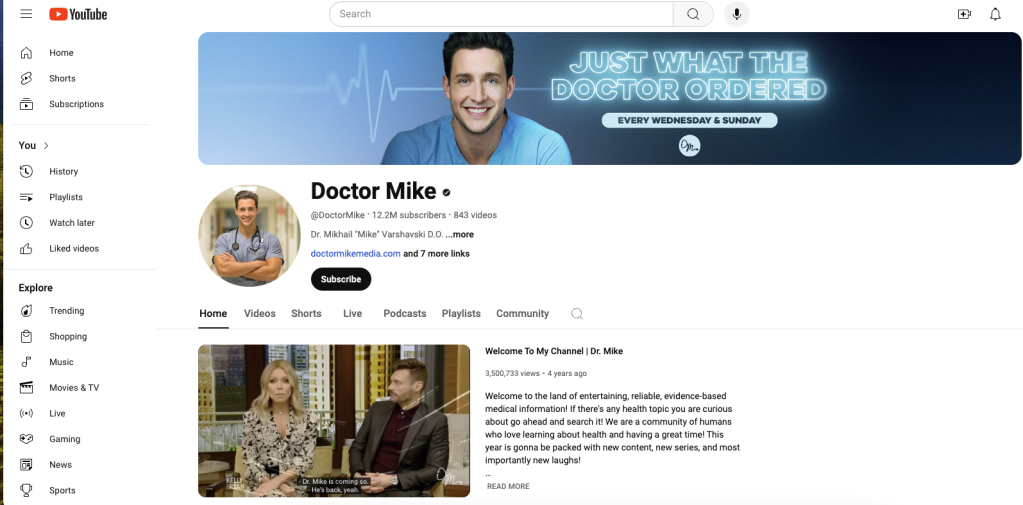The height and width of the screenshot is (505, 1023).
Task: Open the Create video icon
Action: point(964,14)
